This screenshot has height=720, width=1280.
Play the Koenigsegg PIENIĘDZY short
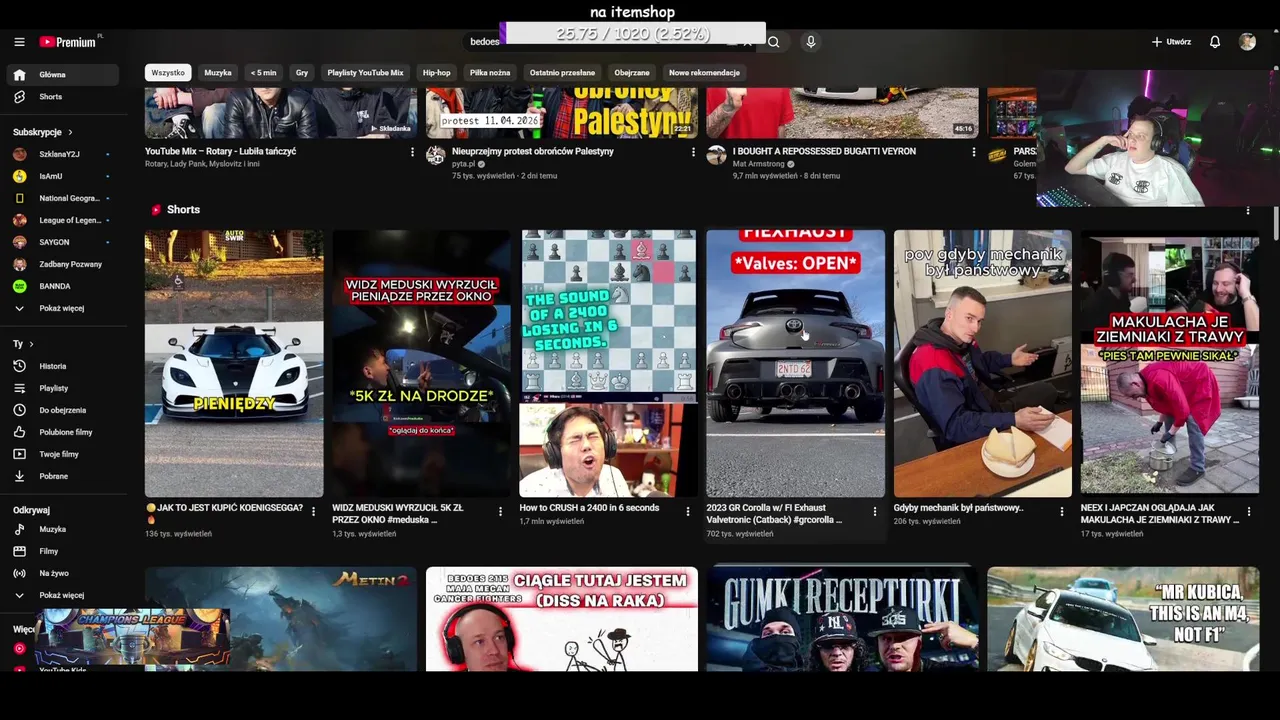tap(234, 363)
